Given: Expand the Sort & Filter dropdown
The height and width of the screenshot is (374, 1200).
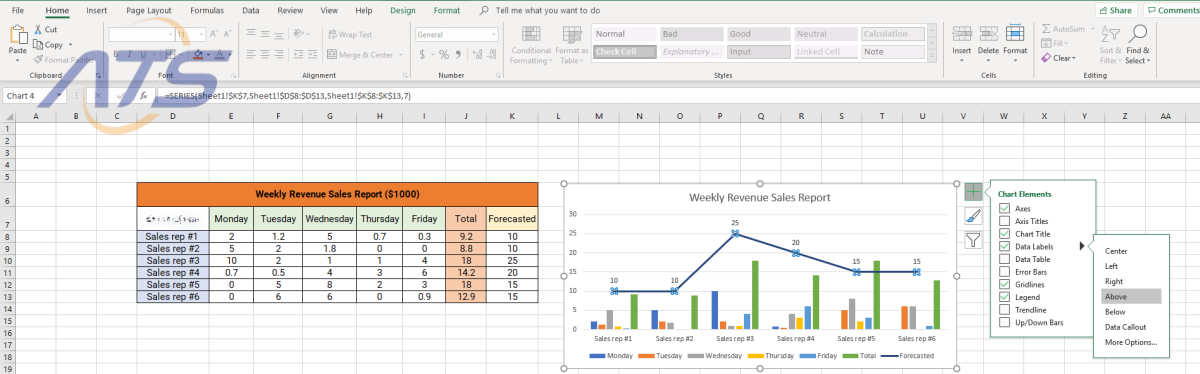Looking at the screenshot, I should coord(1110,44).
